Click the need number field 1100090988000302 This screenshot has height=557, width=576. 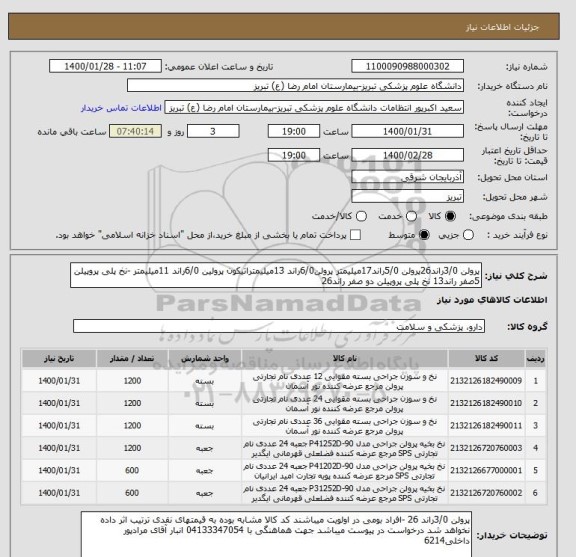tap(407, 67)
